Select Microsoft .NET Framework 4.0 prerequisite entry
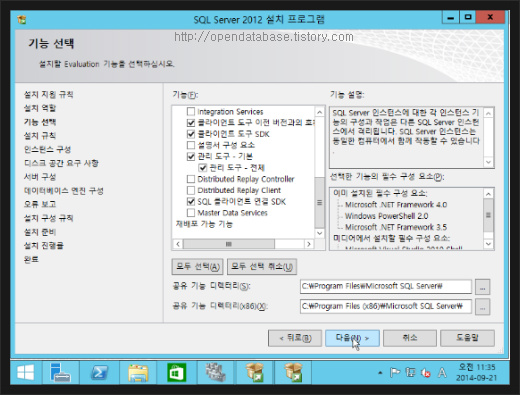The height and width of the screenshot is (395, 520). coord(396,205)
